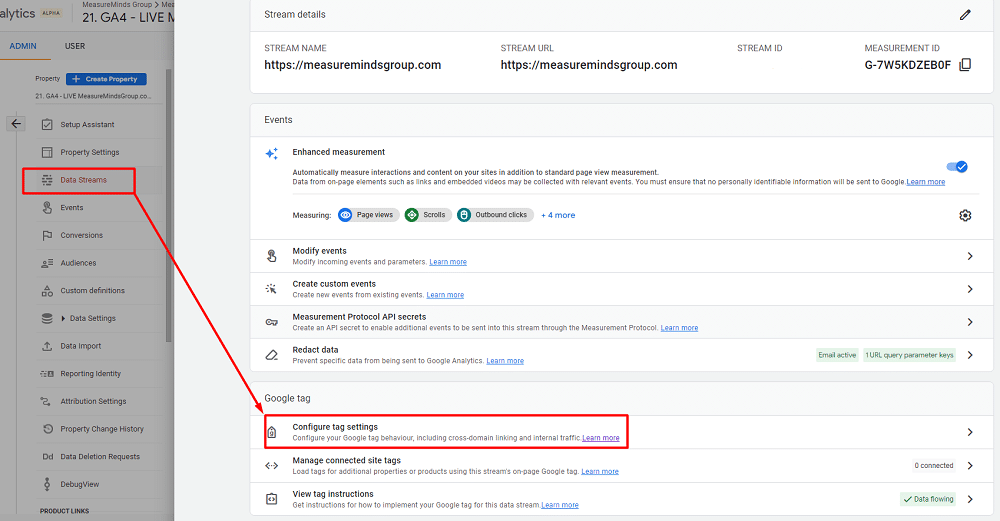Open Setup Assistant menu item

[87, 124]
